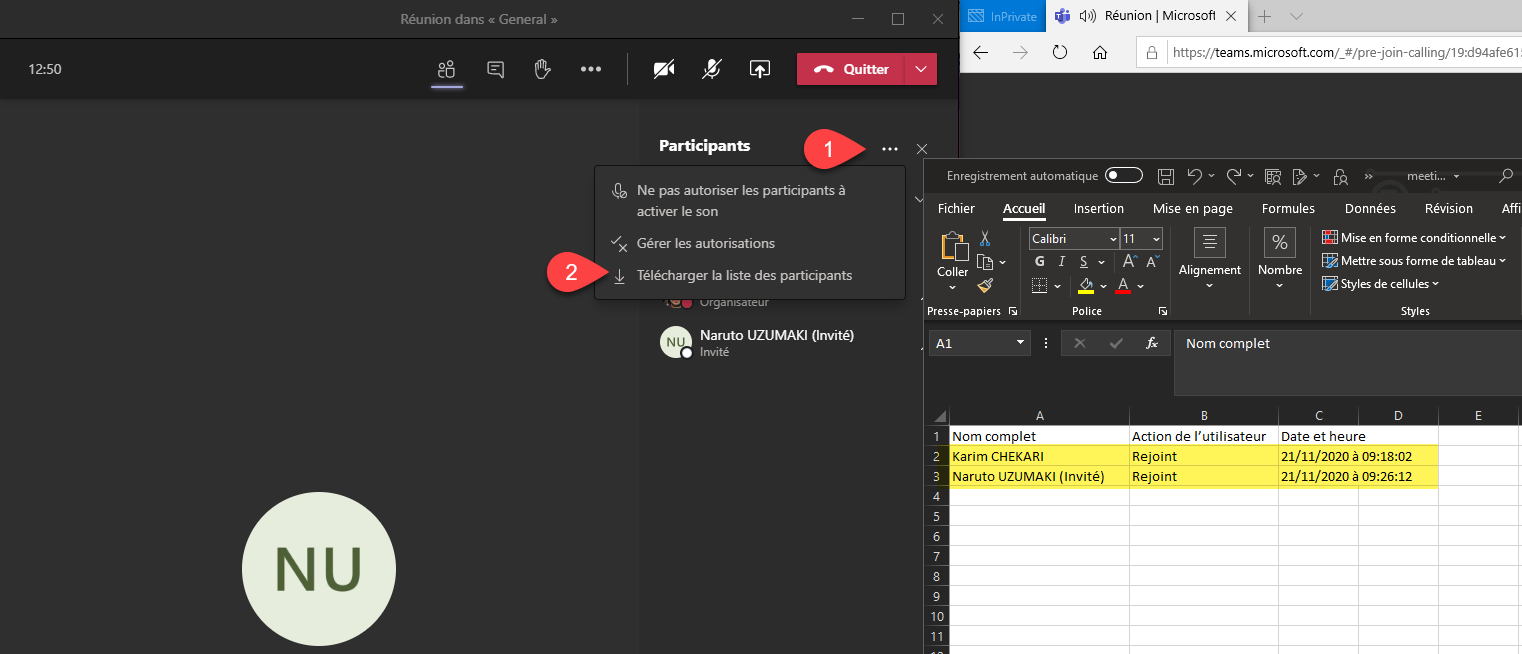Viewport: 1522px width, 654px height.
Task: Open the Presse-papiers dialog launcher
Action: pyautogui.click(x=1013, y=312)
